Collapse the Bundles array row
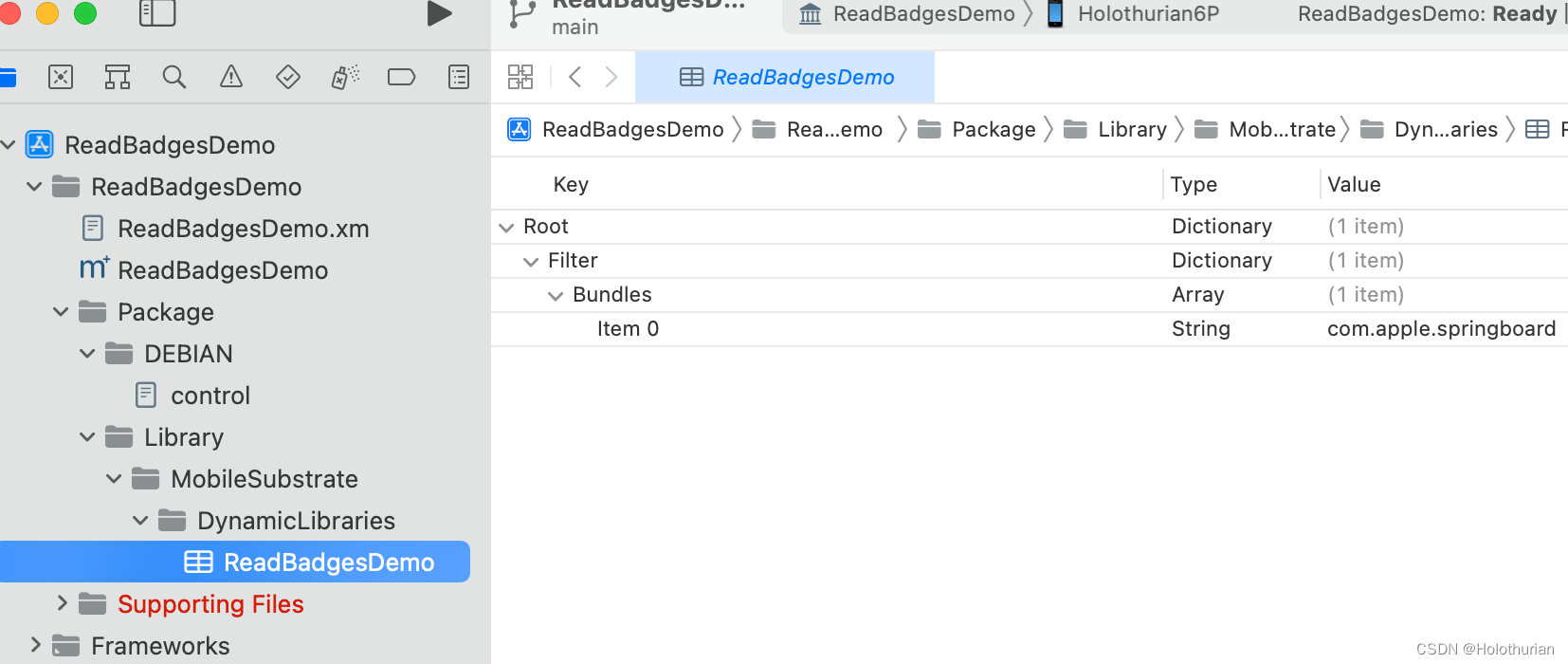Screen dimensions: 1568x664 556,296
